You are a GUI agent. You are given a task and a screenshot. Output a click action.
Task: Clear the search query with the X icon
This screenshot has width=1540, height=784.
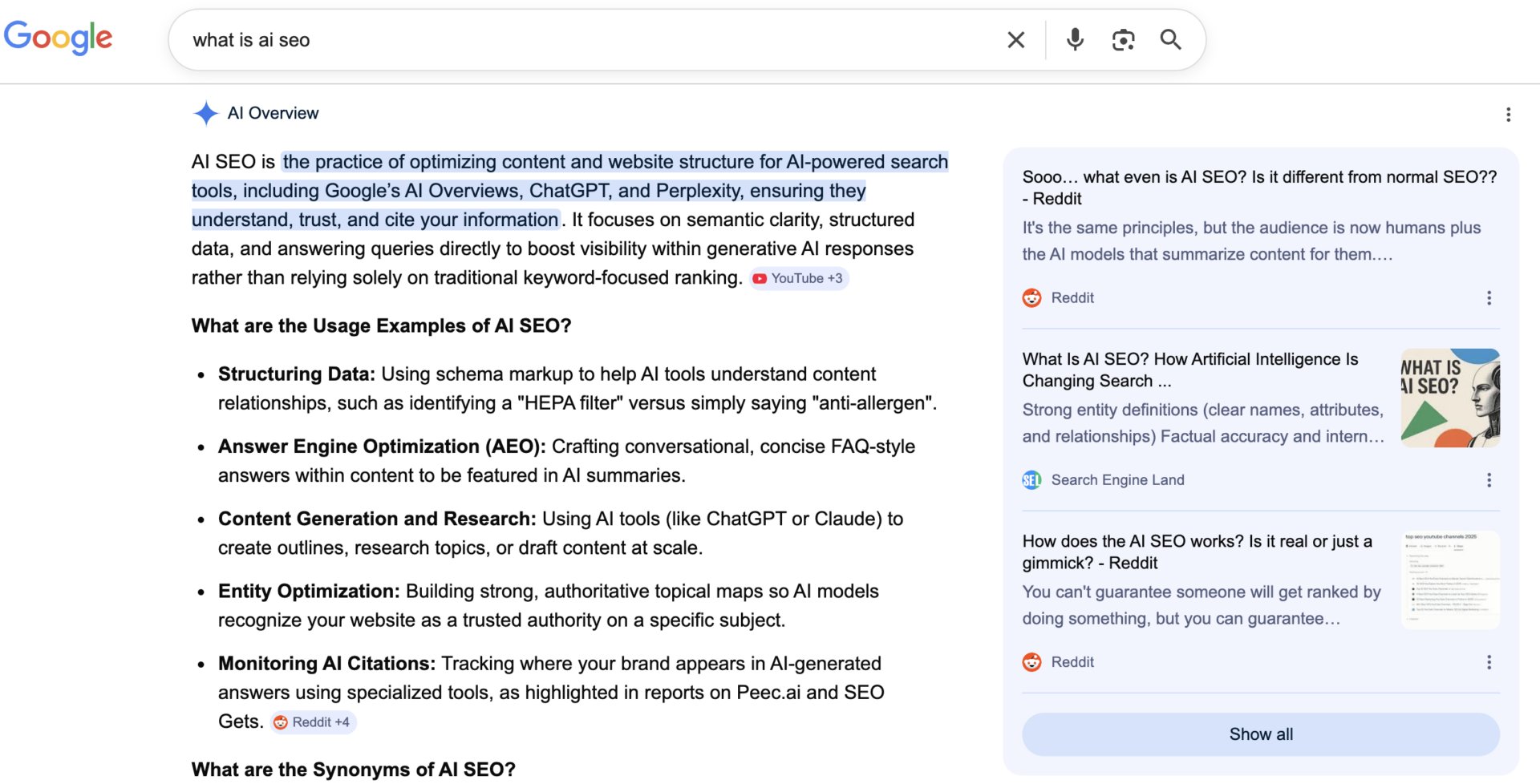pos(1015,40)
